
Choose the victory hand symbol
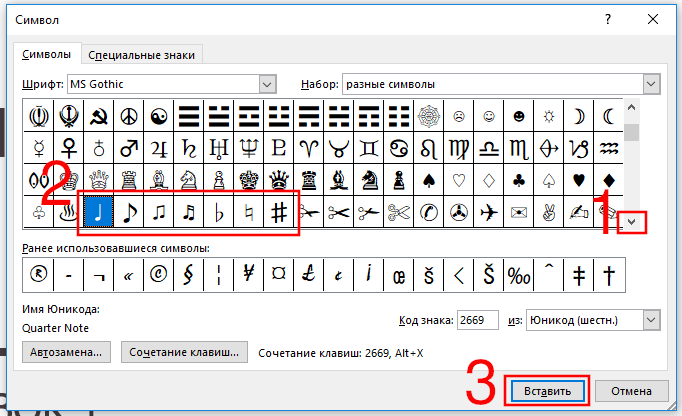(x=548, y=212)
